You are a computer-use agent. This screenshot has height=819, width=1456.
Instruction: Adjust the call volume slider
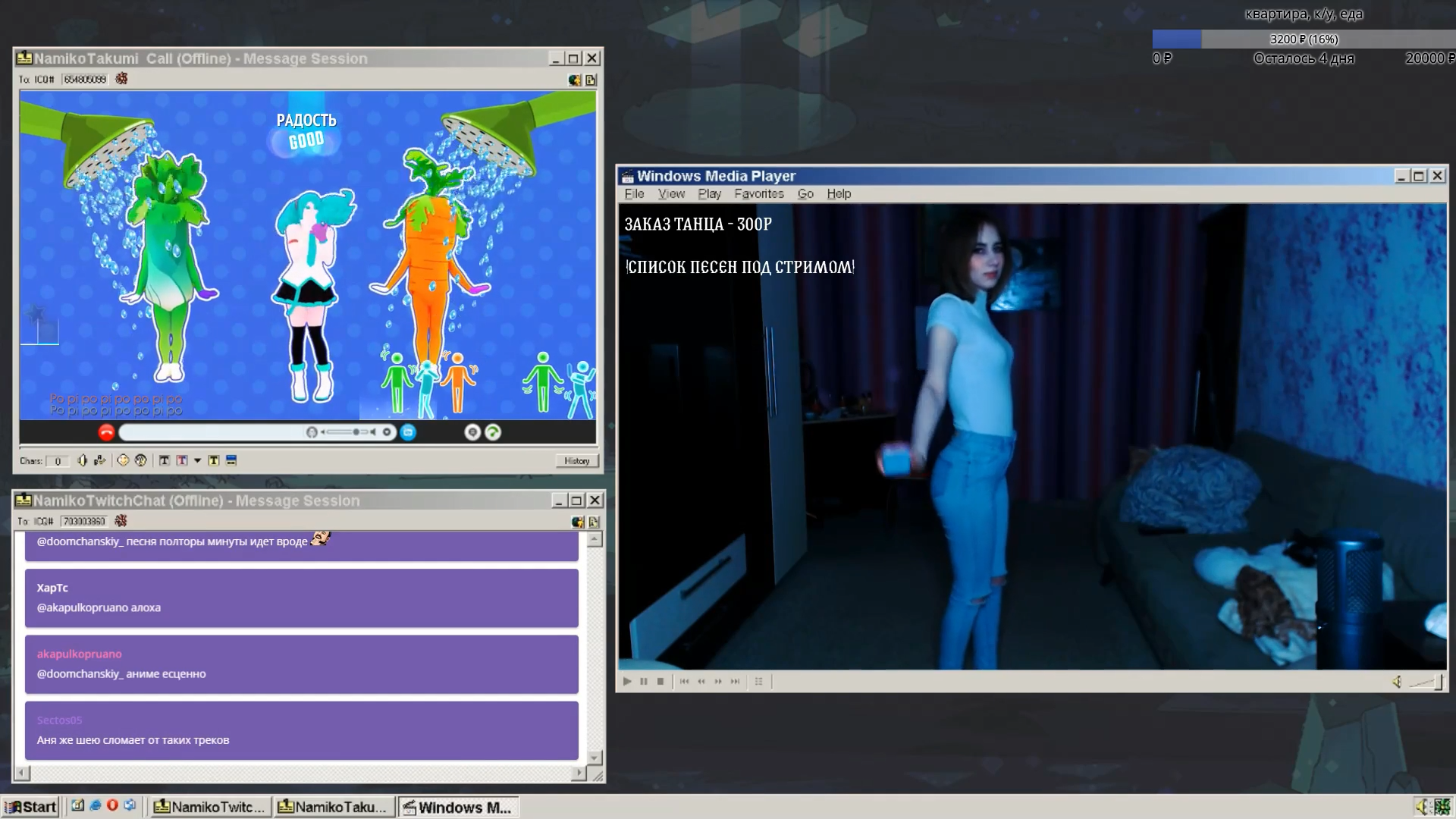[355, 432]
